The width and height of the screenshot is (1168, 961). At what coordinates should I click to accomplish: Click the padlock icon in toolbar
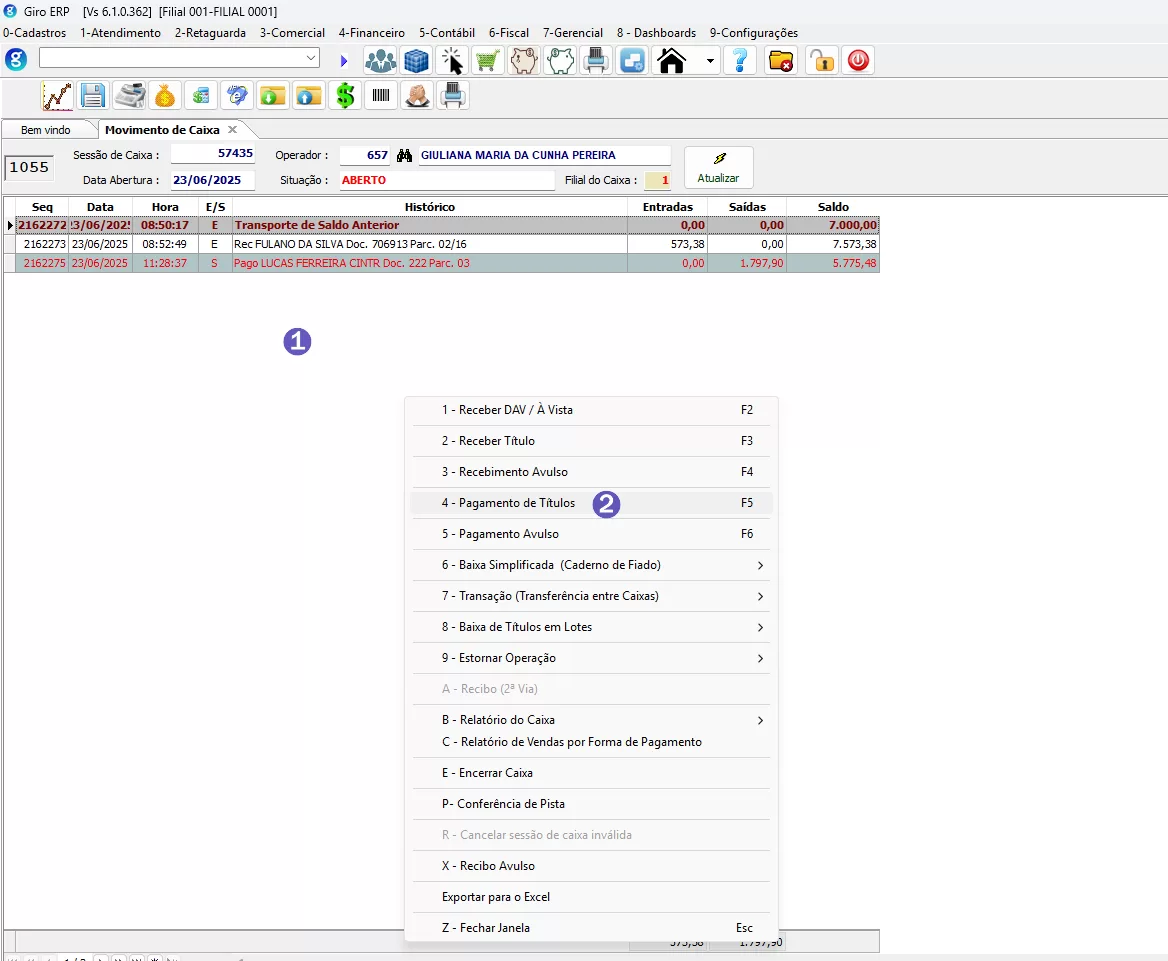click(821, 61)
